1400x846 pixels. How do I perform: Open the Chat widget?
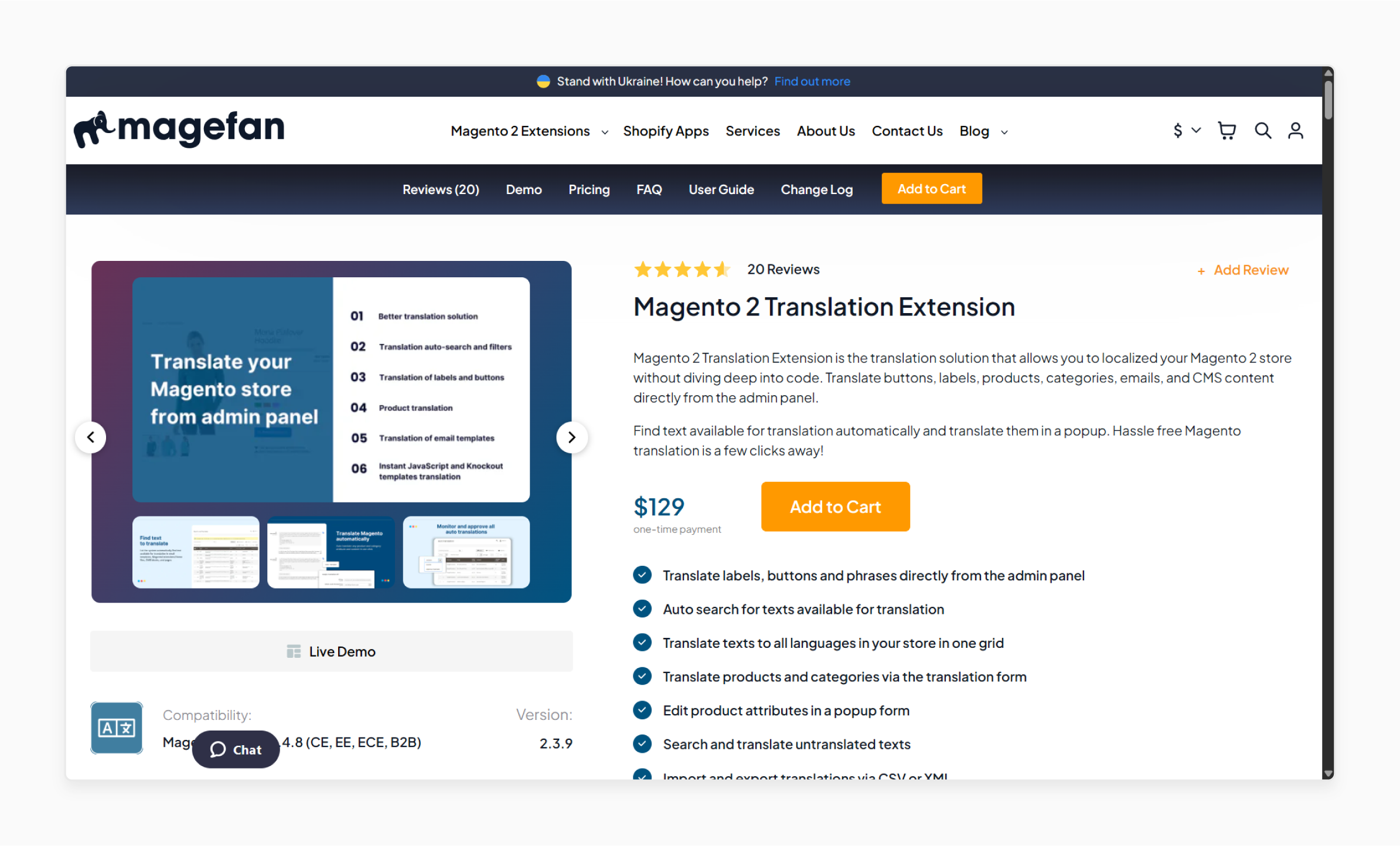pos(236,750)
